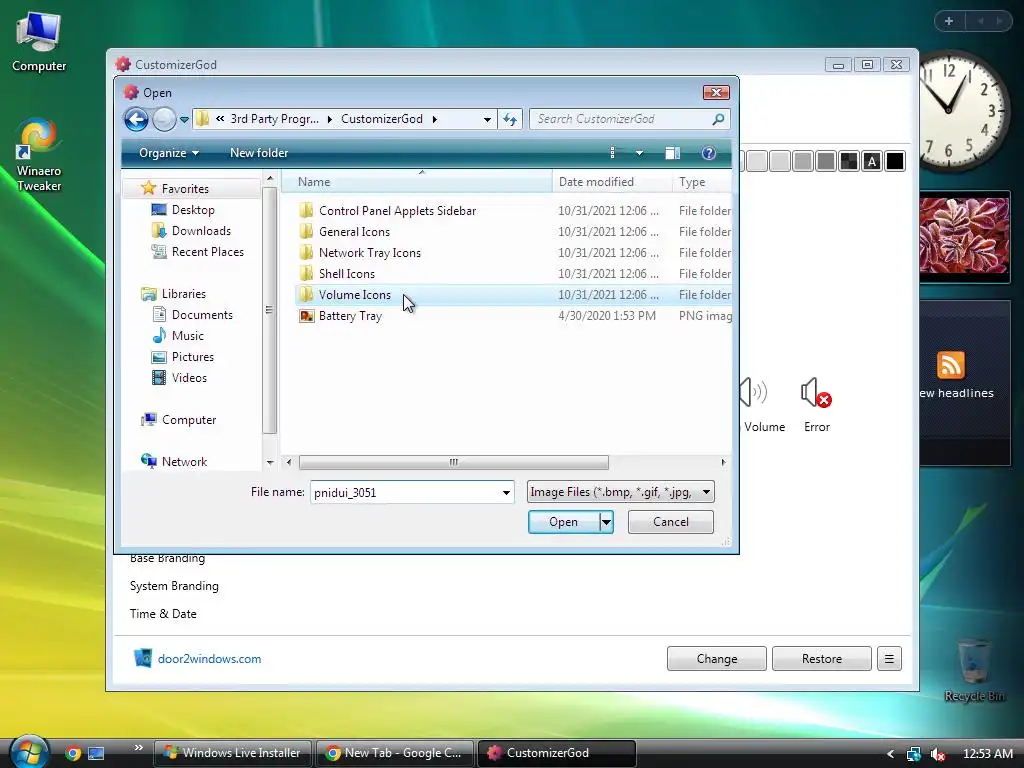
Task: Create a New folder
Action: coord(259,153)
